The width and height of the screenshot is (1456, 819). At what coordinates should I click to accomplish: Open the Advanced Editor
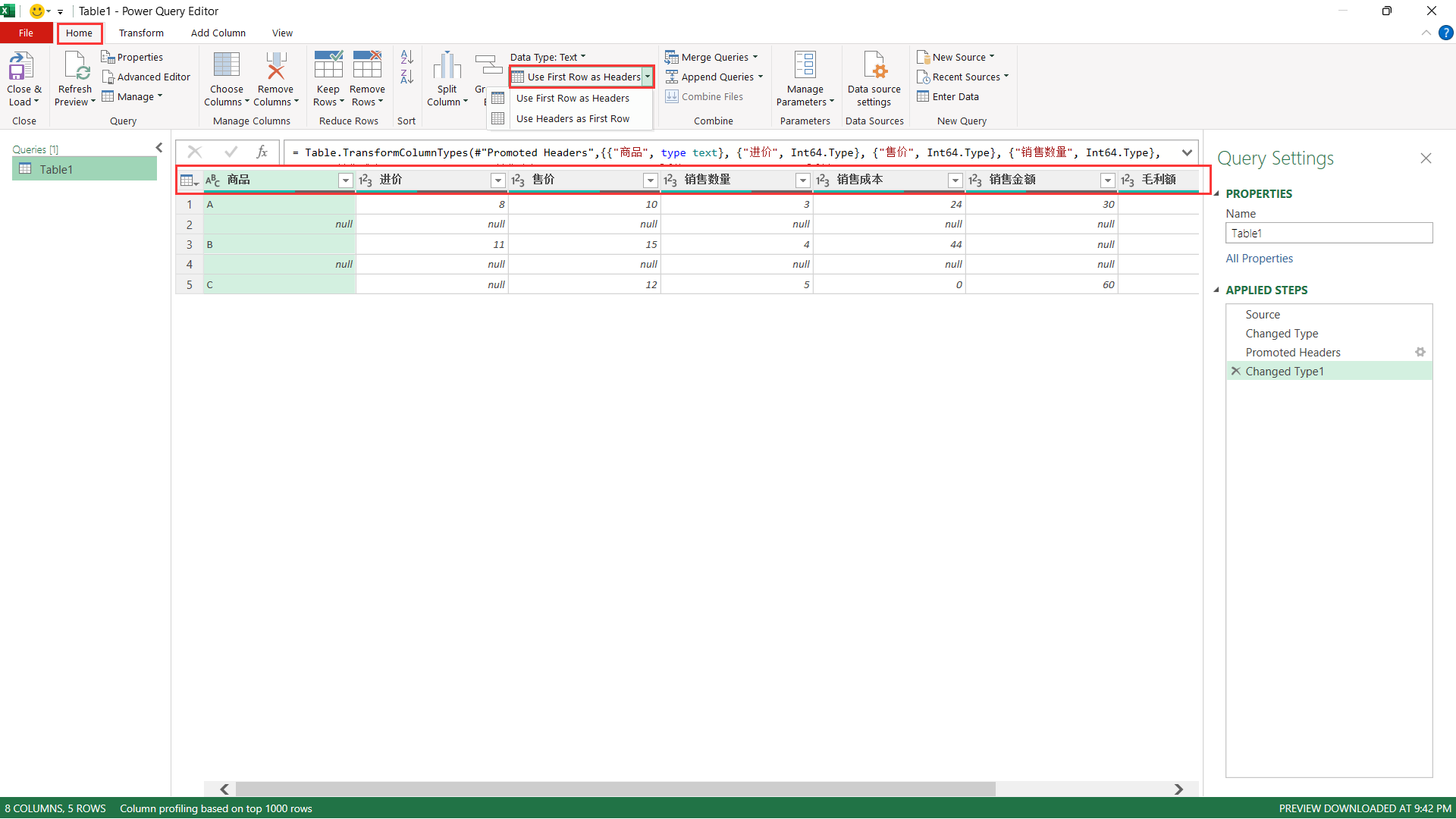click(146, 77)
